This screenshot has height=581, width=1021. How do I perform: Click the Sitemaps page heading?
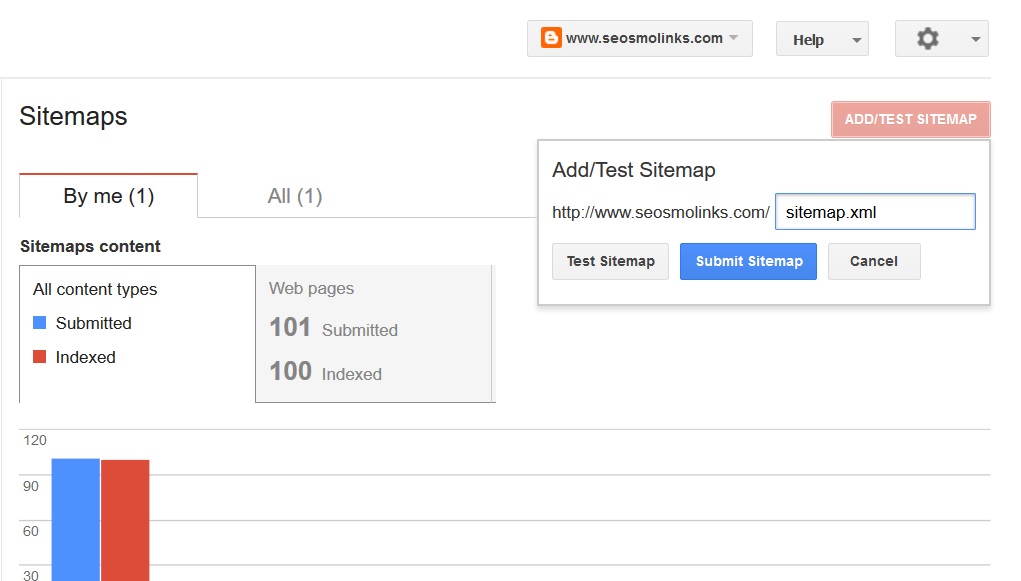click(x=74, y=116)
